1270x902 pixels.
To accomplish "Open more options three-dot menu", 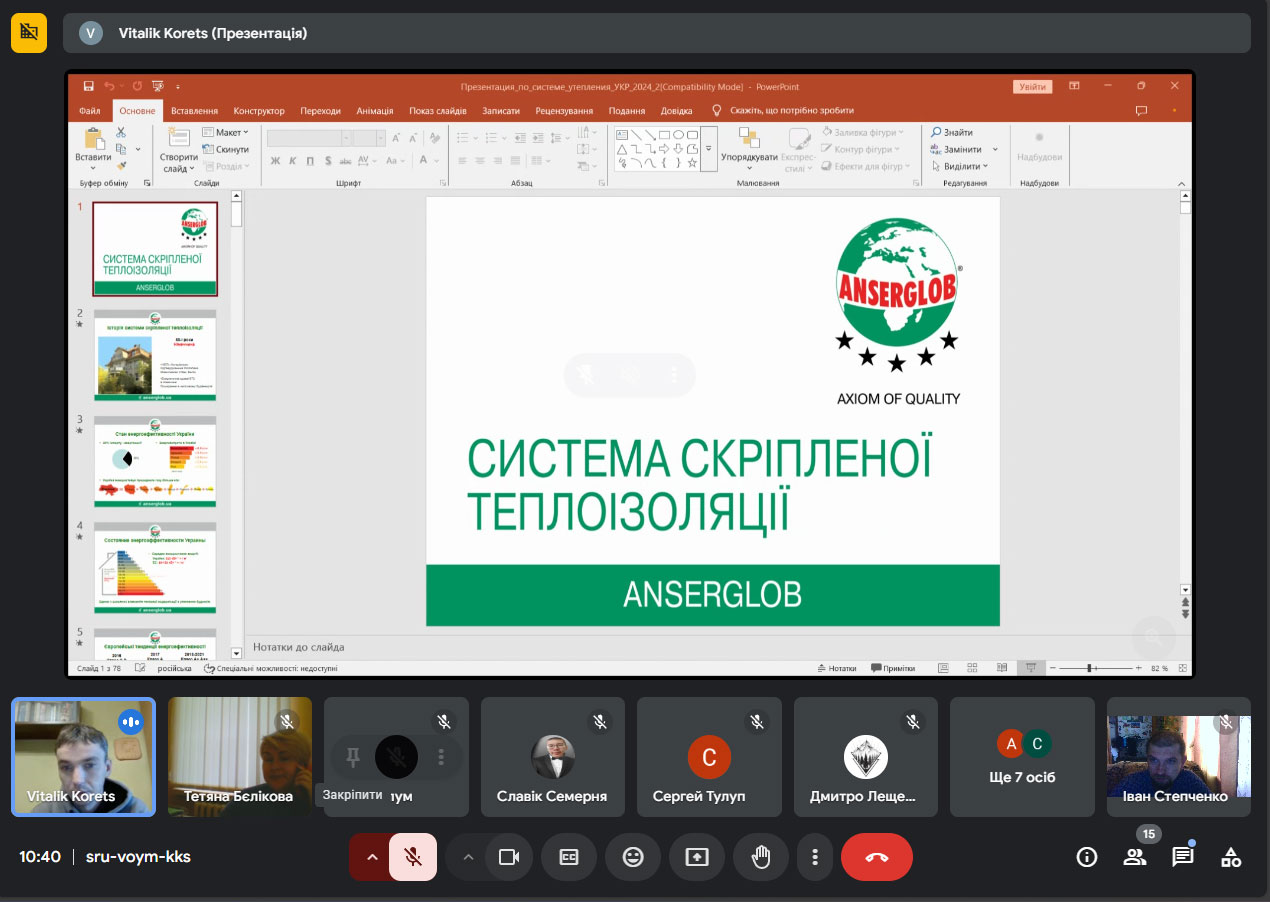I will point(816,857).
